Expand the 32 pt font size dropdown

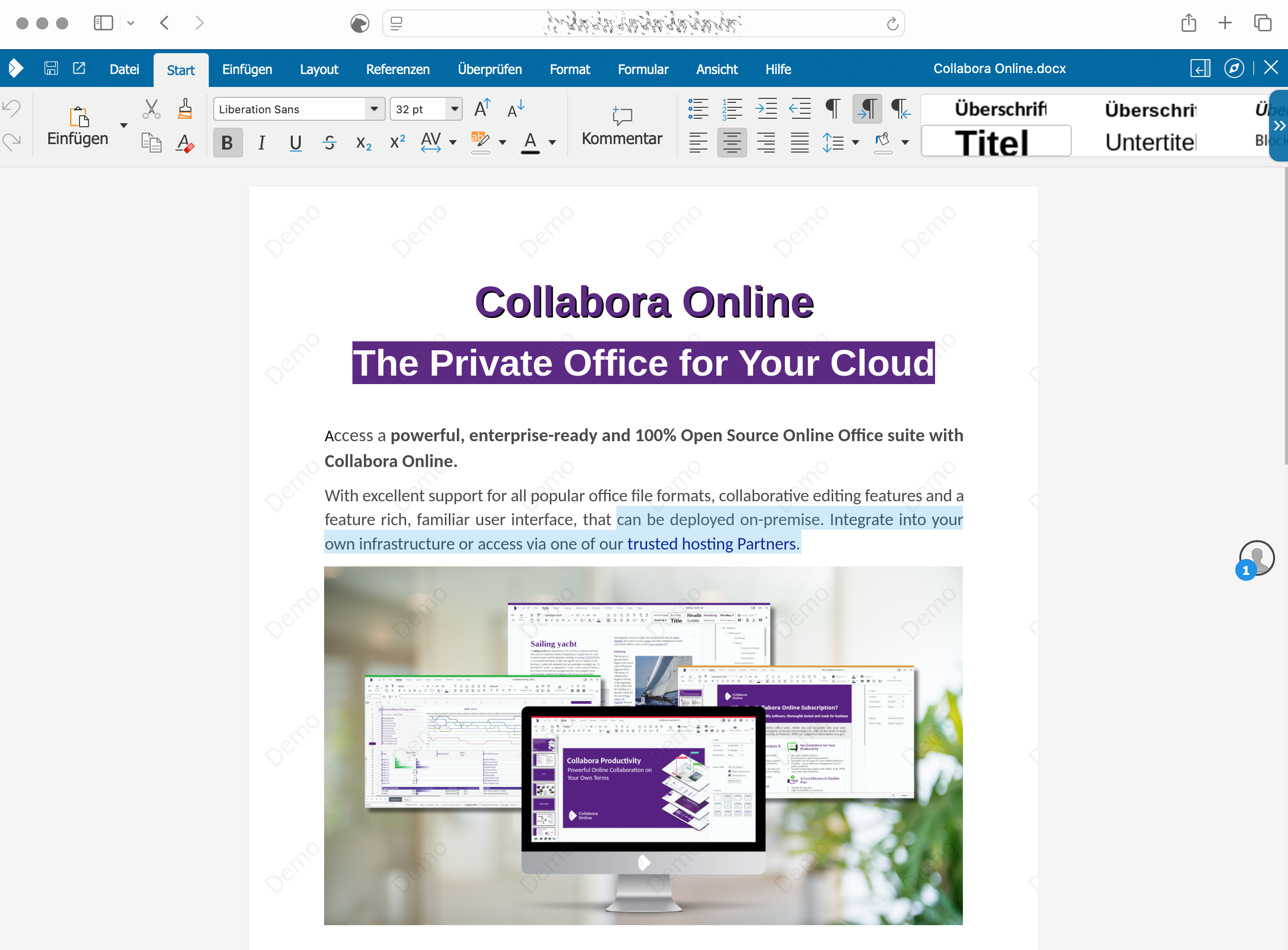point(454,109)
